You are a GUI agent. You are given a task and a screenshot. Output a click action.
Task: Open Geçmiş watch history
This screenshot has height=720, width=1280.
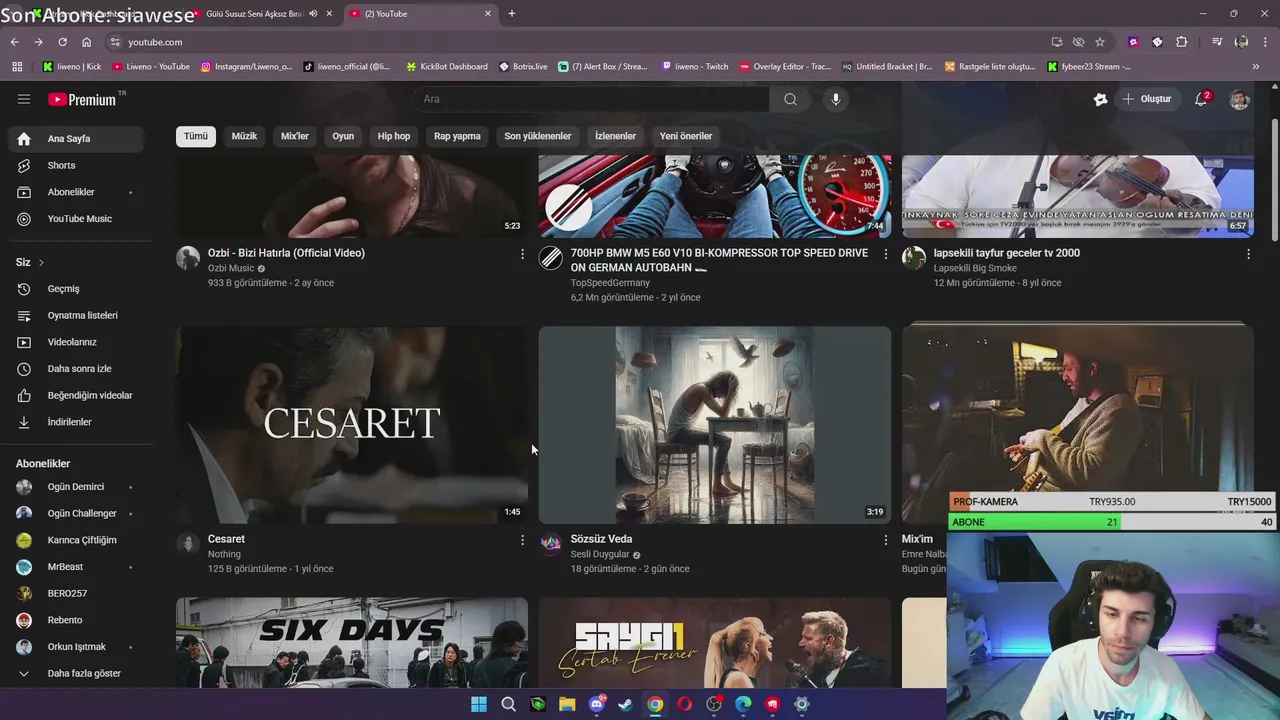coord(76,289)
